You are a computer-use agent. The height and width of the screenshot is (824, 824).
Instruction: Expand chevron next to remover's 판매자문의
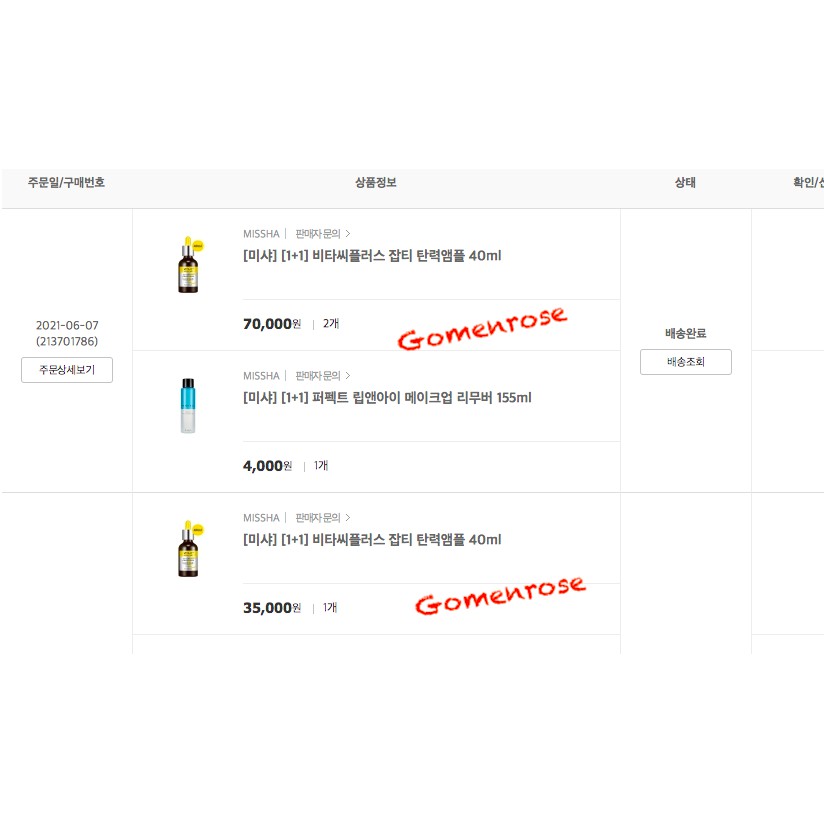[x=348, y=376]
